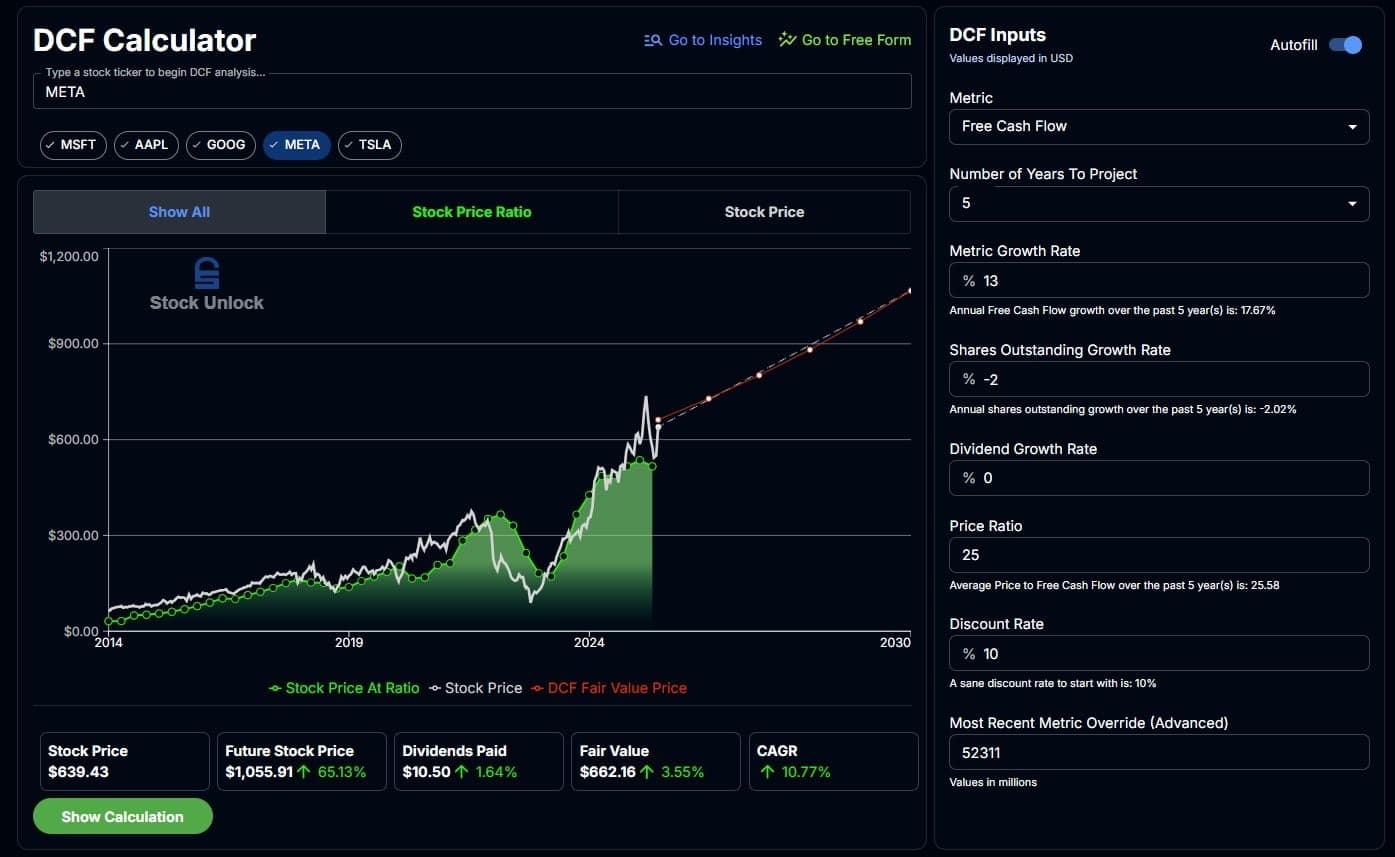Click the Stock Price At Ratio legend marker

pos(275,688)
